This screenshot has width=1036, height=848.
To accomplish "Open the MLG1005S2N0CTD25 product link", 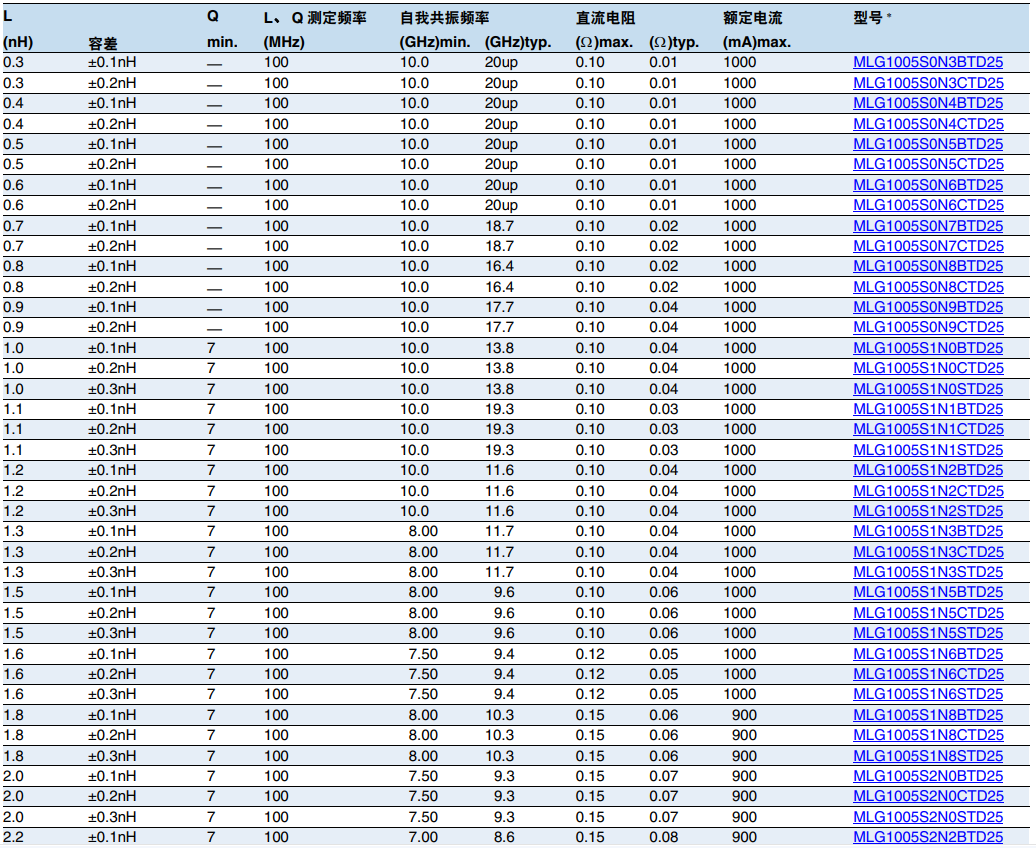I will [928, 796].
